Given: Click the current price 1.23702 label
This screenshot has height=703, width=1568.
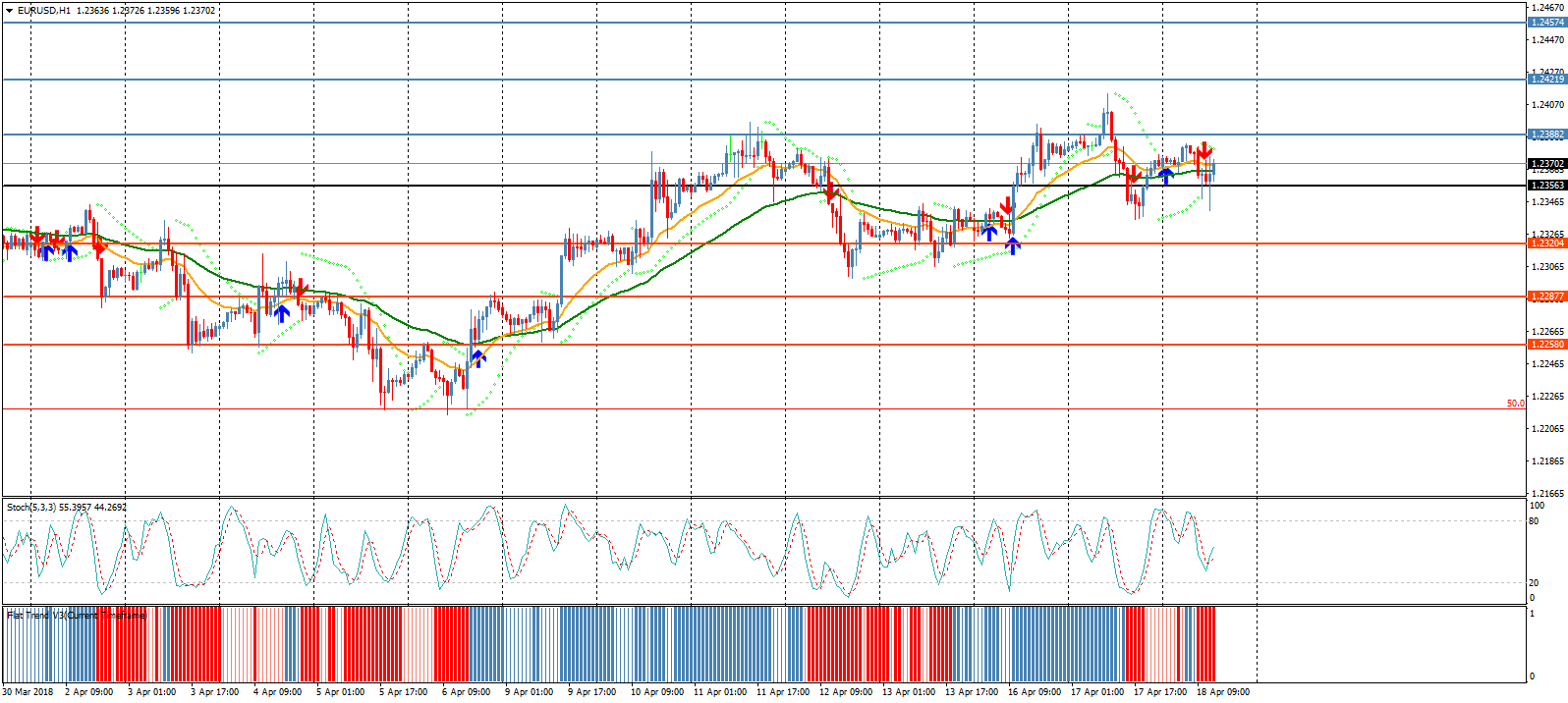Looking at the screenshot, I should pos(1546,164).
